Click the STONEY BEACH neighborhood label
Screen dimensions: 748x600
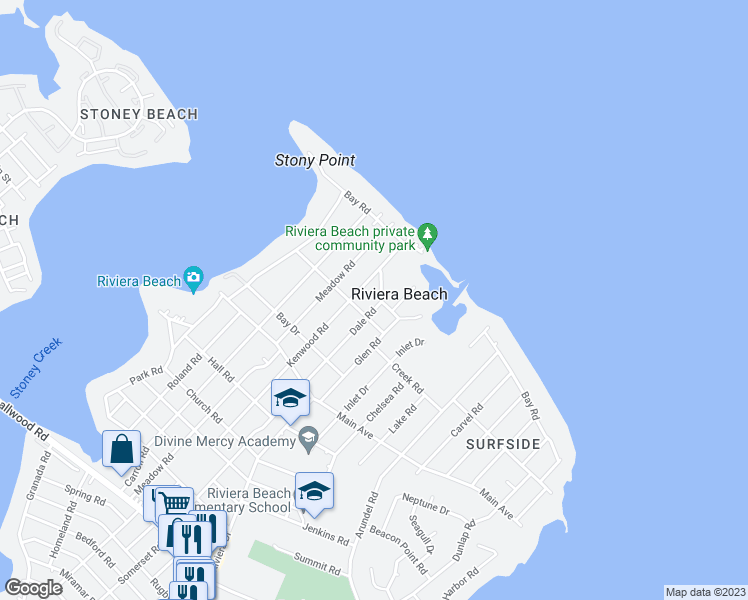139,114
